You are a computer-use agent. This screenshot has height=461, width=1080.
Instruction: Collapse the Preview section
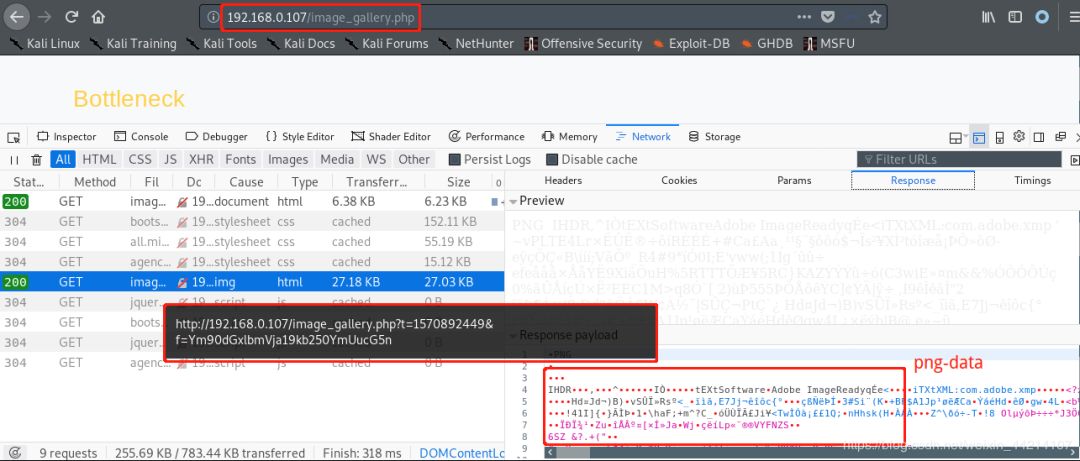pos(513,201)
